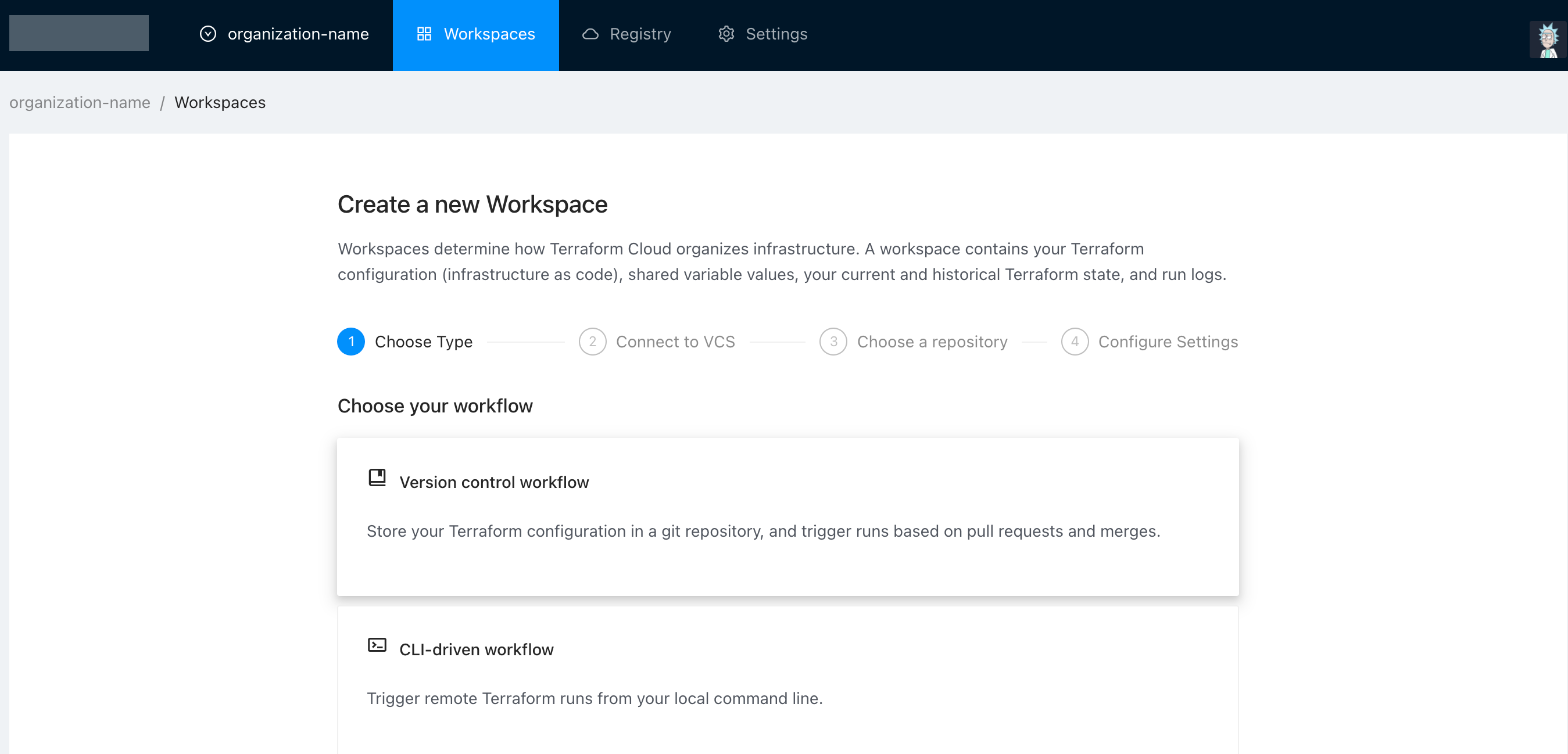Click the logo placeholder in header
This screenshot has width=1568, height=754.
[x=78, y=33]
